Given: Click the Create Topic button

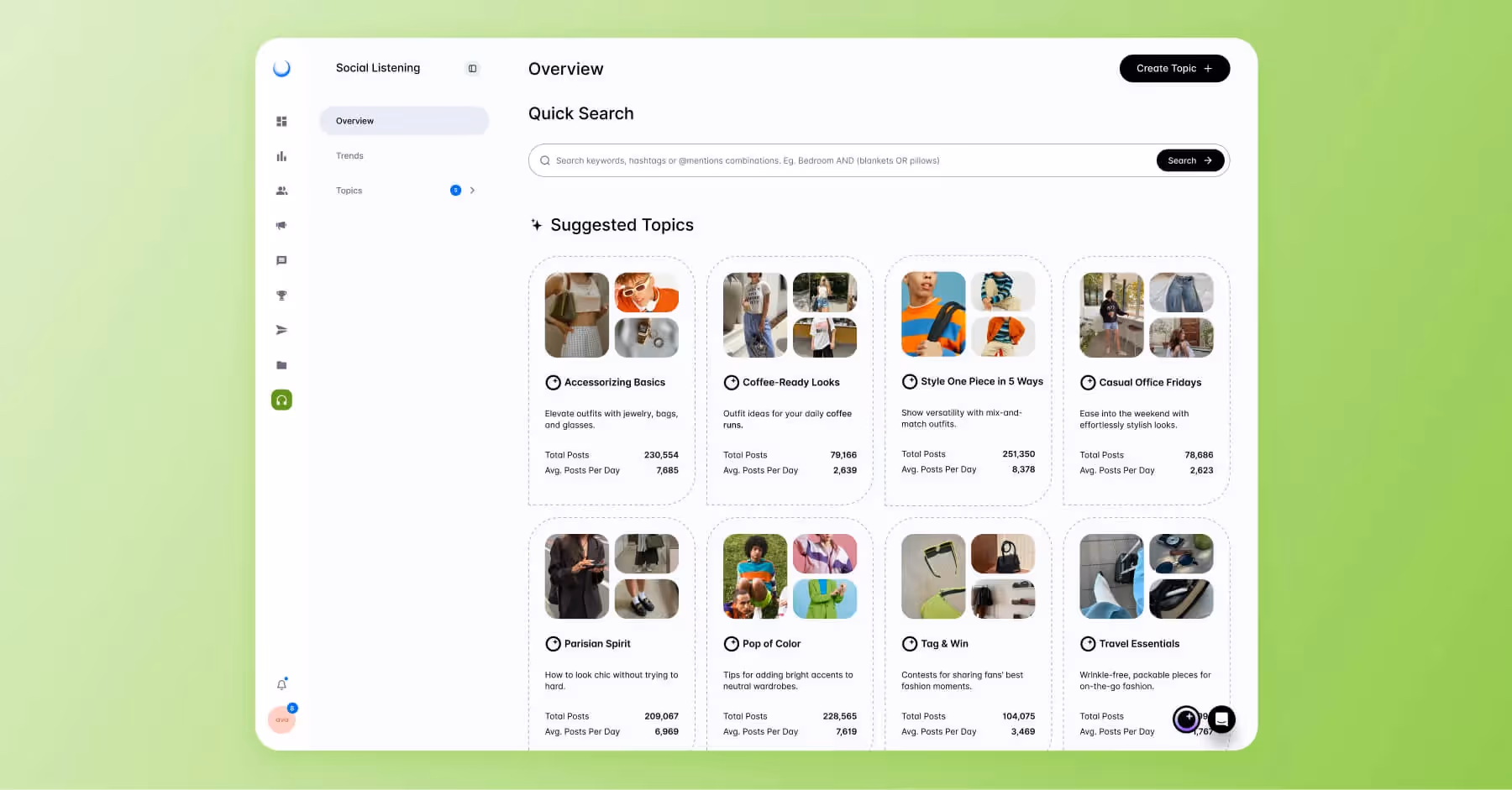Looking at the screenshot, I should 1174,68.
